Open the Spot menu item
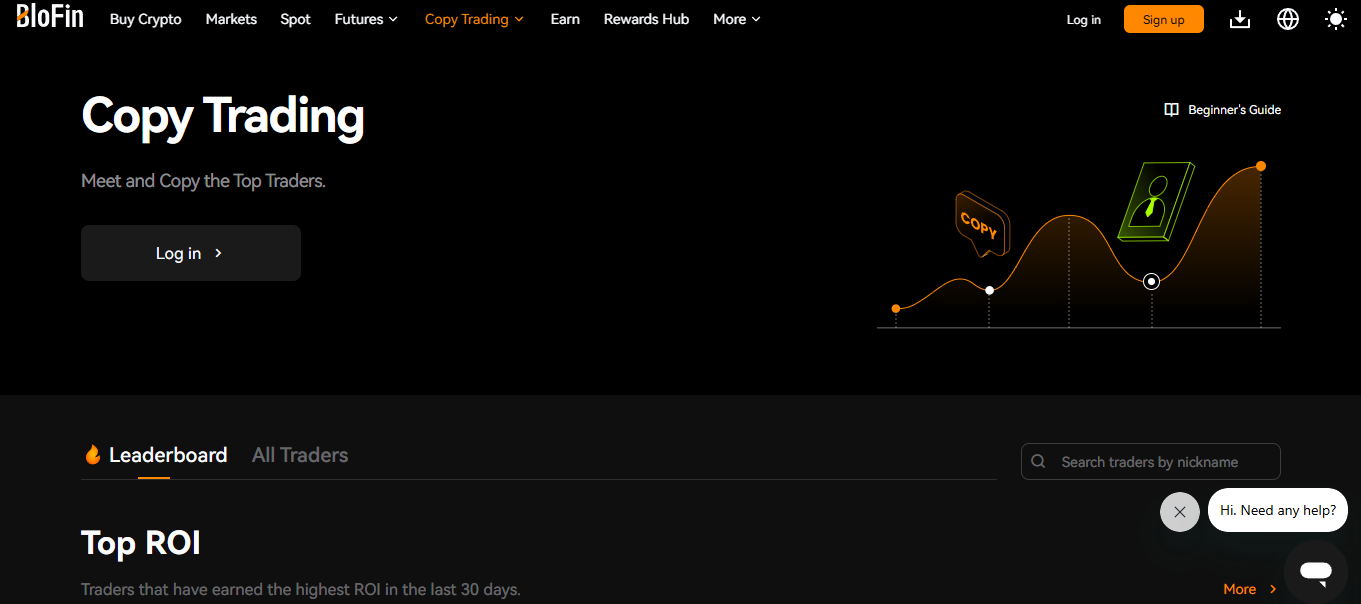Viewport: 1361px width, 604px height. click(x=296, y=19)
